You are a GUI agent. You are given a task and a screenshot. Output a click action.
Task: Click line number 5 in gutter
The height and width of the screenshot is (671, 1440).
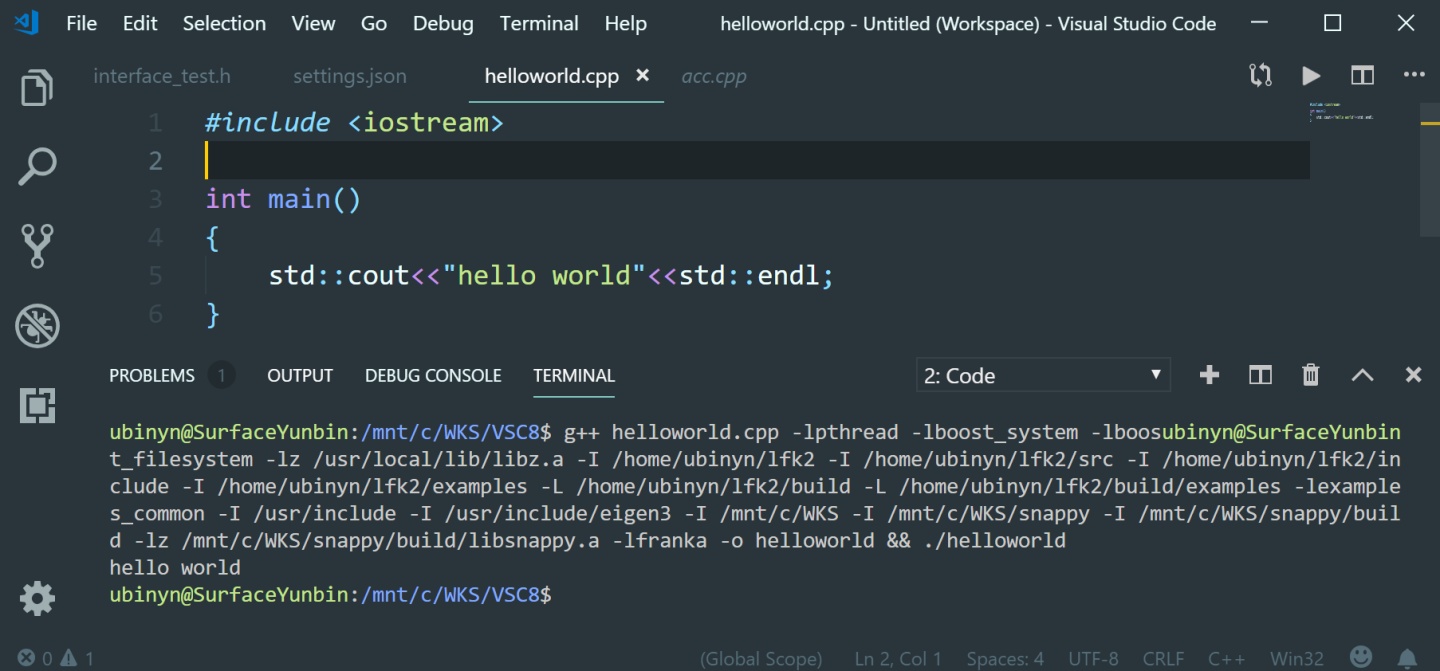coord(155,275)
